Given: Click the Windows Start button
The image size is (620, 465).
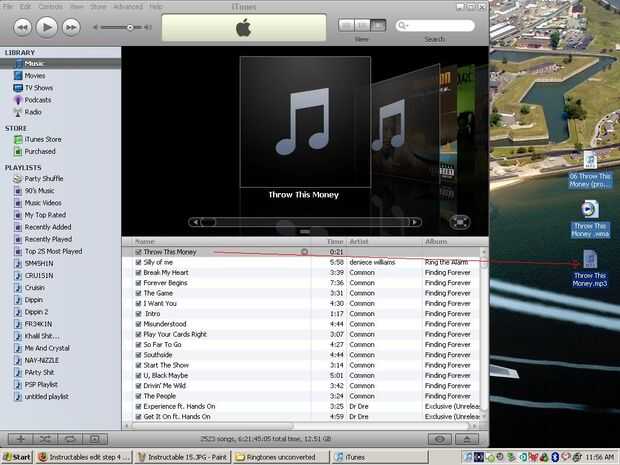Looking at the screenshot, I should tap(17, 457).
